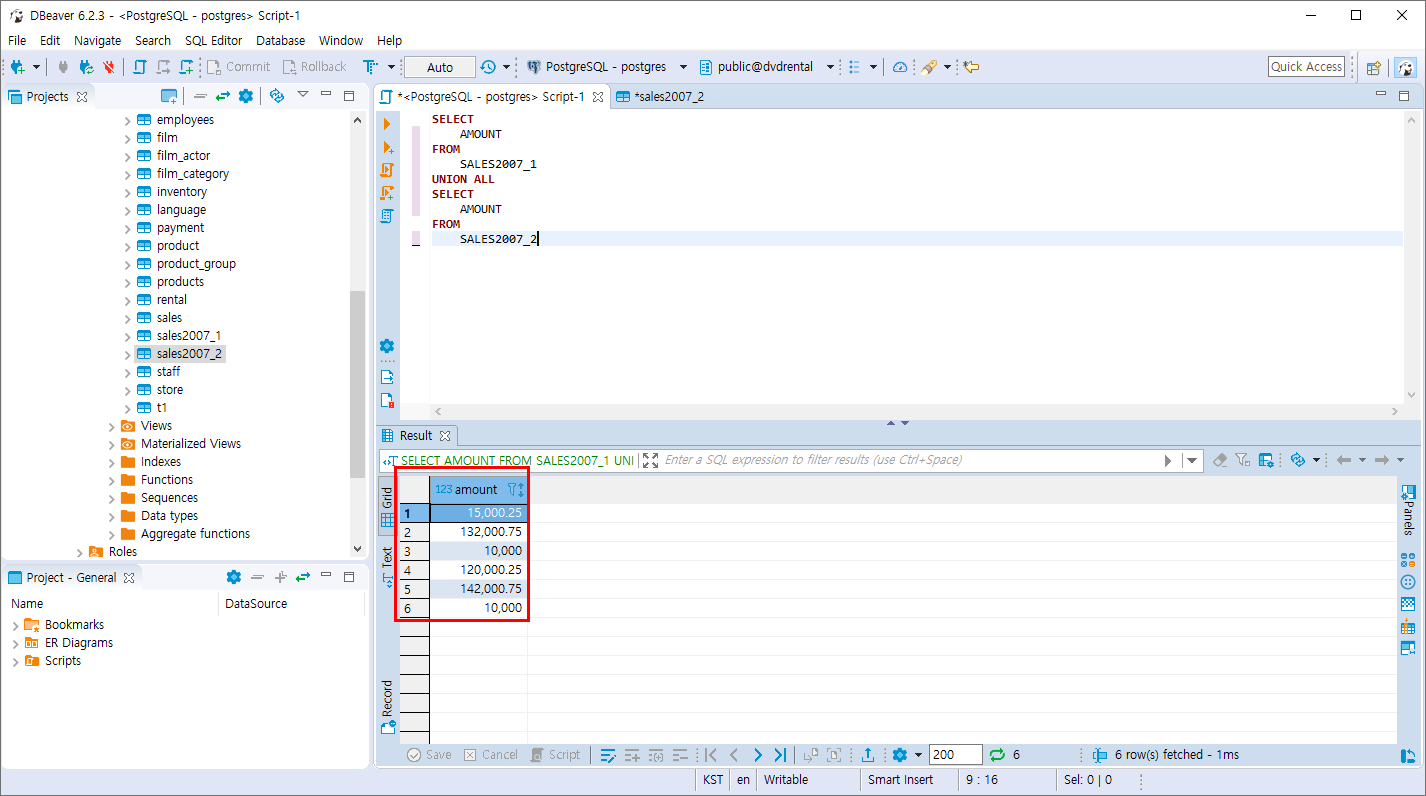The width and height of the screenshot is (1426, 796).
Task: Go to next row navigation arrow
Action: pos(757,755)
